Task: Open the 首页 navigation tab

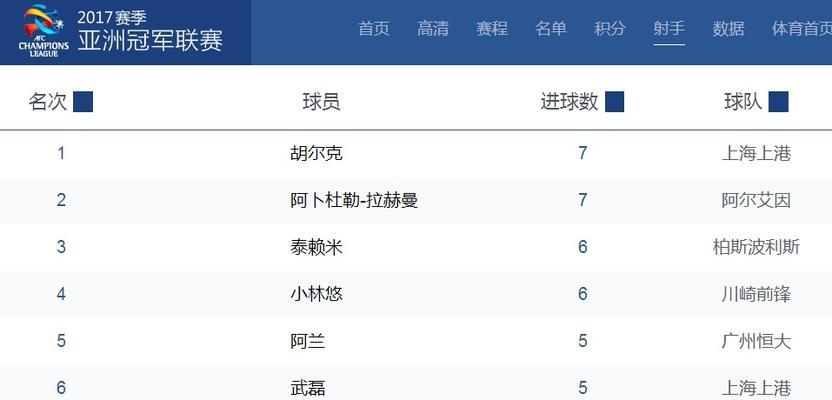Action: pos(374,28)
